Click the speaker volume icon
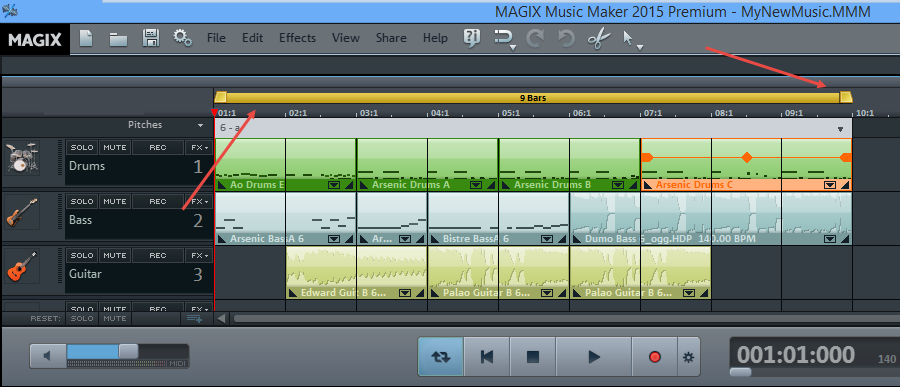Screen dimensions: 900x387 [x=47, y=356]
